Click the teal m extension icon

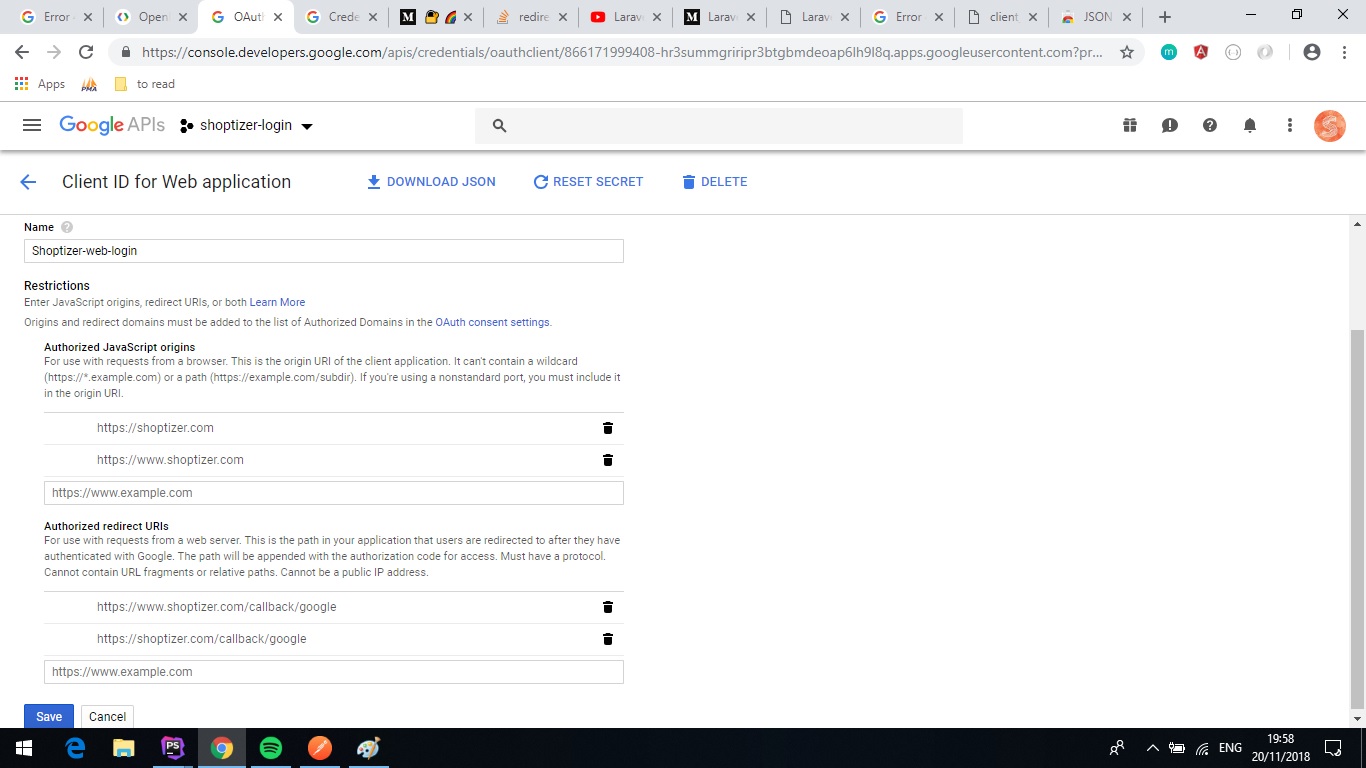click(x=1169, y=52)
